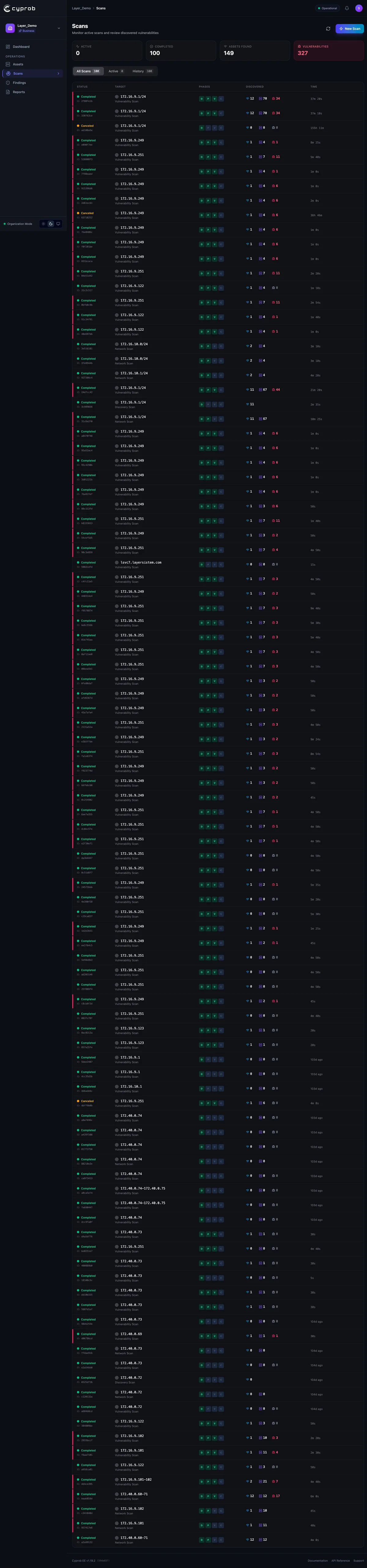The width and height of the screenshot is (367, 1568).
Task: Select the All Scans tab
Action: pyautogui.click(x=88, y=71)
